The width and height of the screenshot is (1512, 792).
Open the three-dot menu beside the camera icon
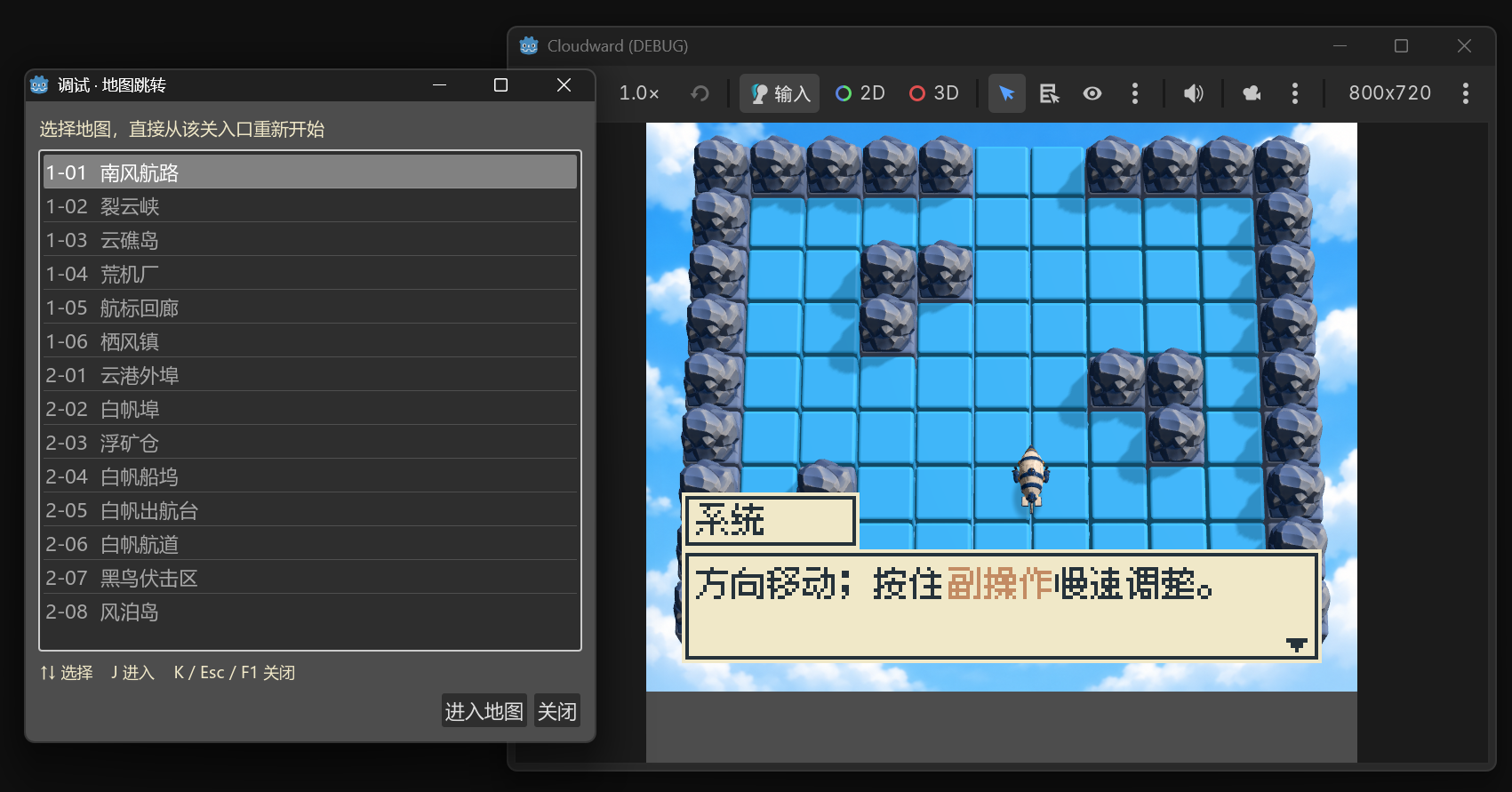click(x=1295, y=93)
